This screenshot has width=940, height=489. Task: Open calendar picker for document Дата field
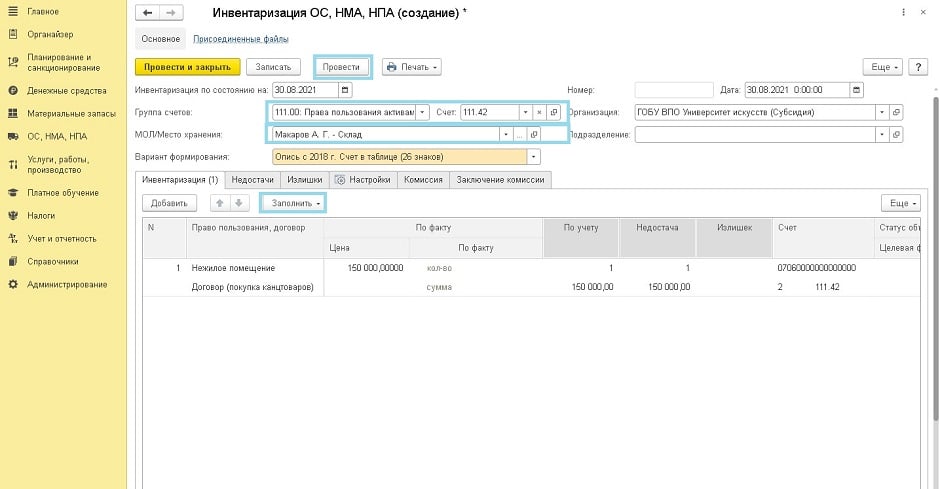(856, 90)
